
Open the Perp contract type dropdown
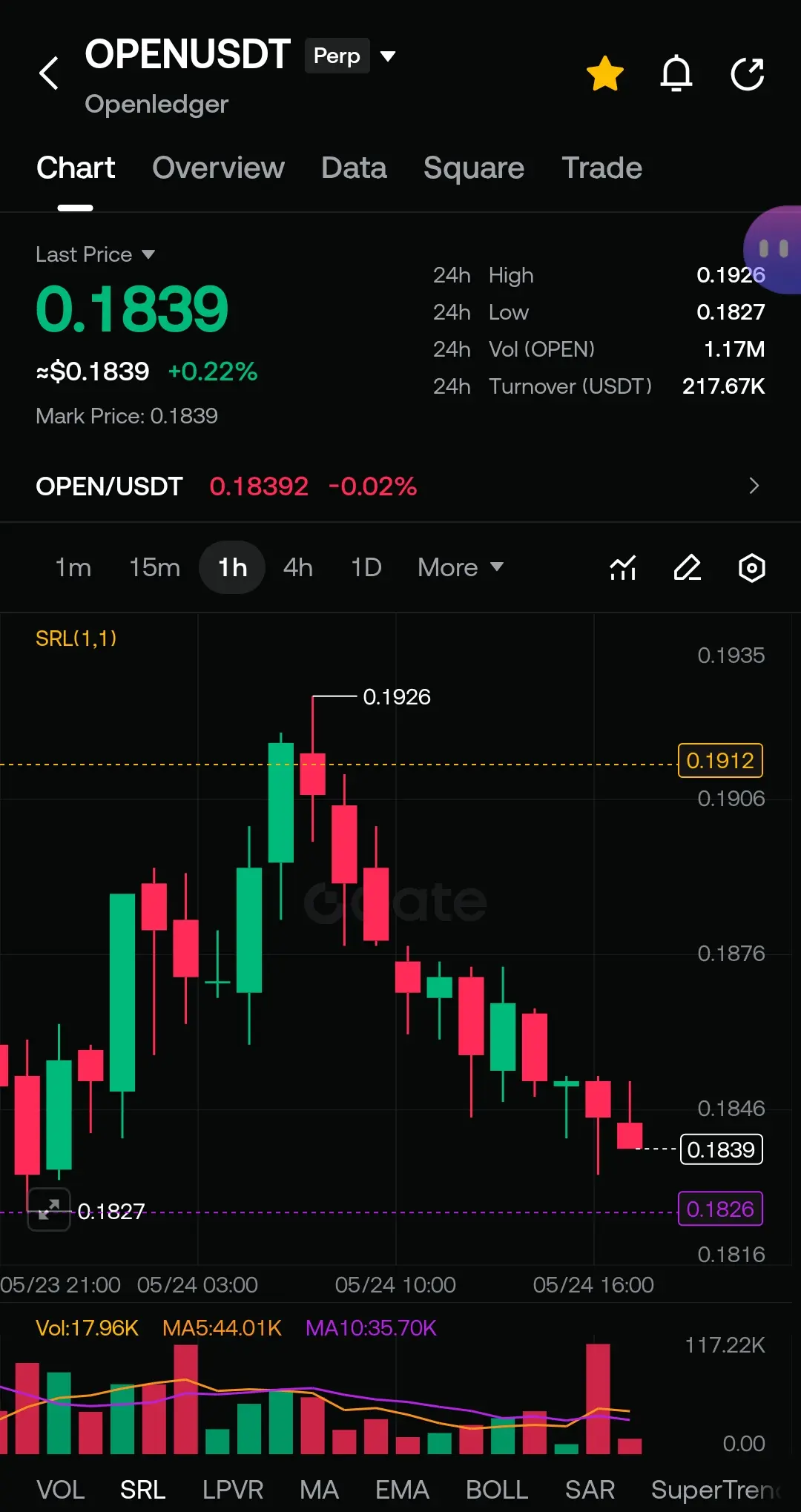coord(350,56)
